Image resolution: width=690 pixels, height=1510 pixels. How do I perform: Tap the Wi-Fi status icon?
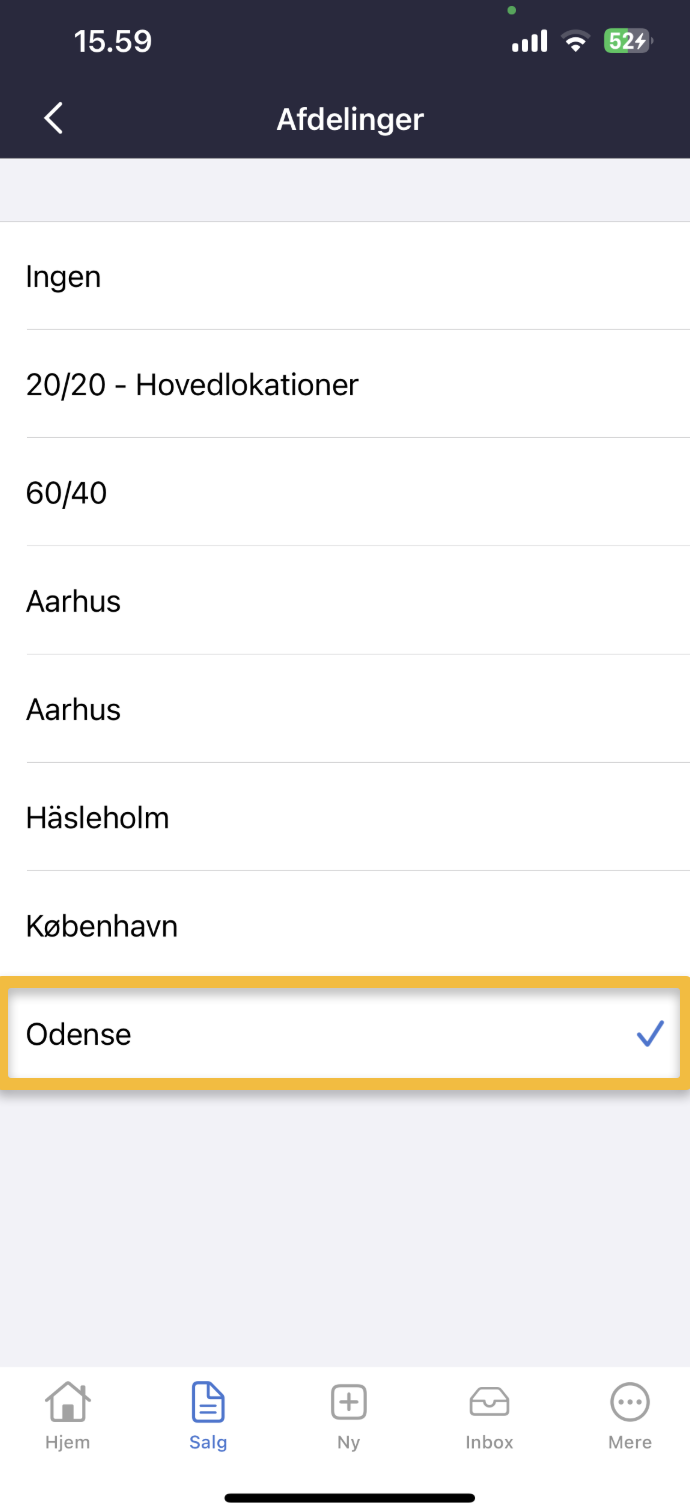(575, 41)
